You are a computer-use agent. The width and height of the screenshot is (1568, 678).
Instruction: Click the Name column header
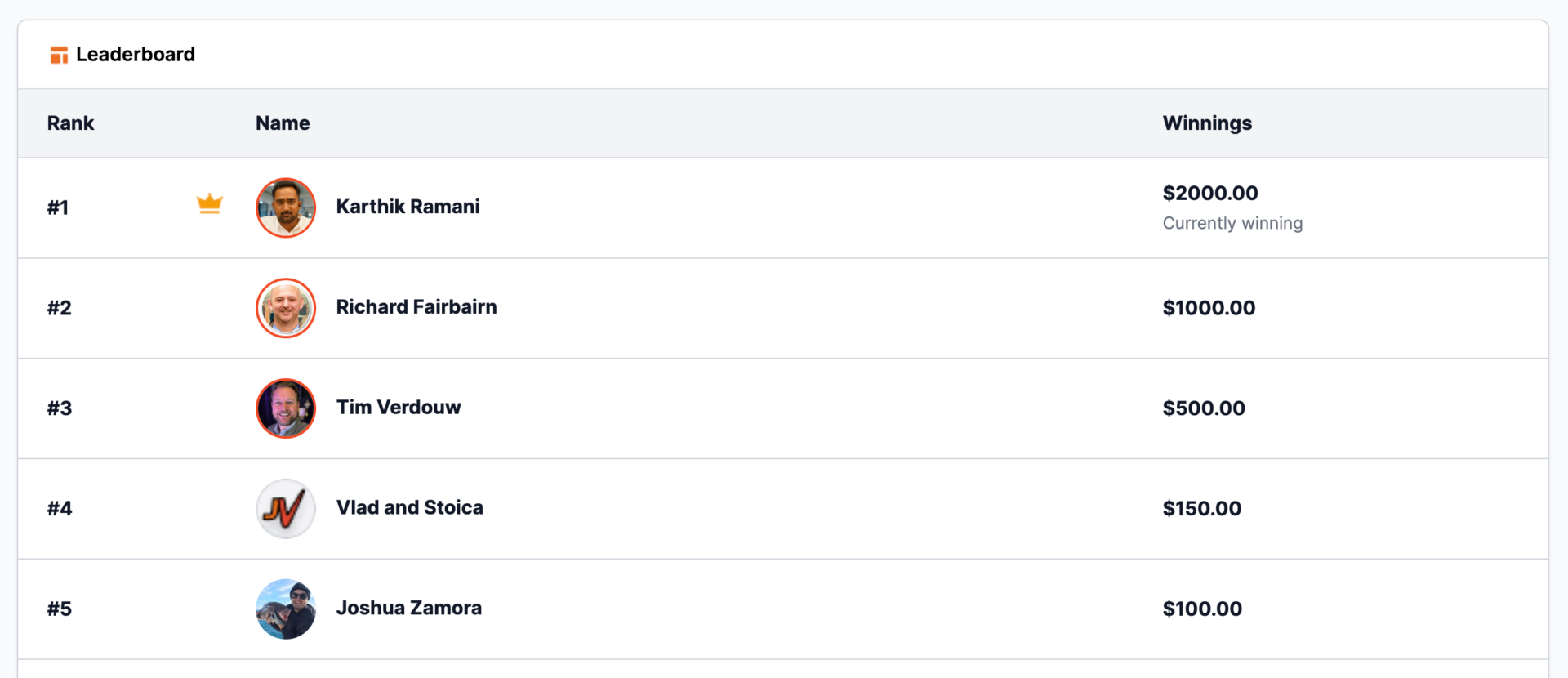[x=283, y=123]
